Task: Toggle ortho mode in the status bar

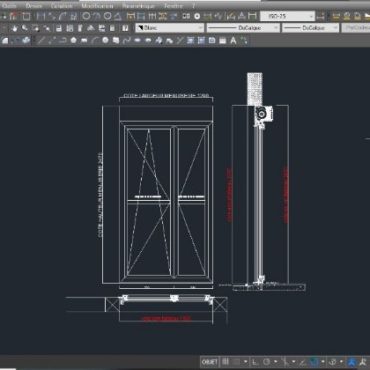Action: click(255, 362)
